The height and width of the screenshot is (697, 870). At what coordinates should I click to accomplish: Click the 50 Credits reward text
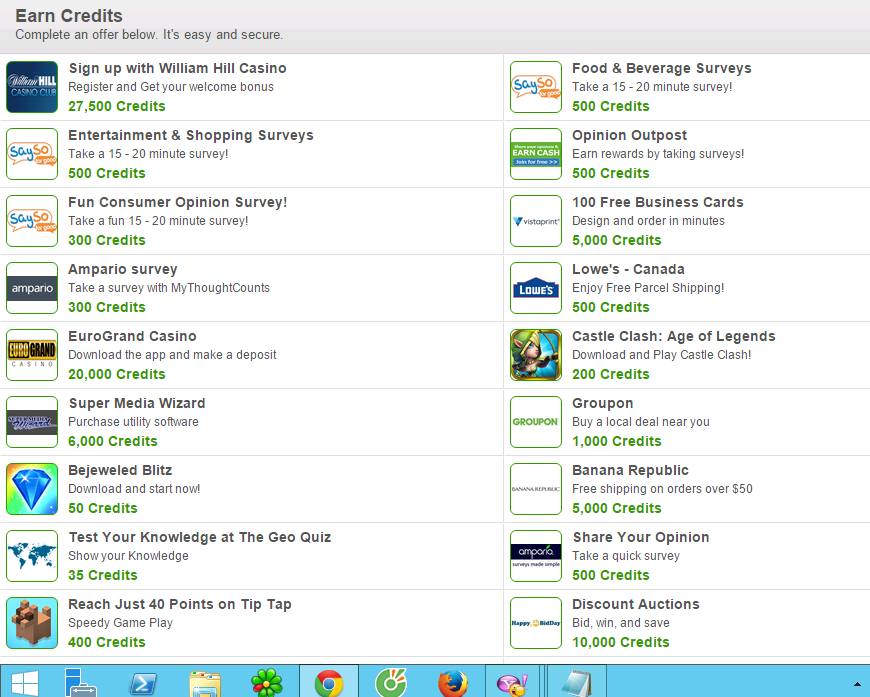[x=103, y=508]
